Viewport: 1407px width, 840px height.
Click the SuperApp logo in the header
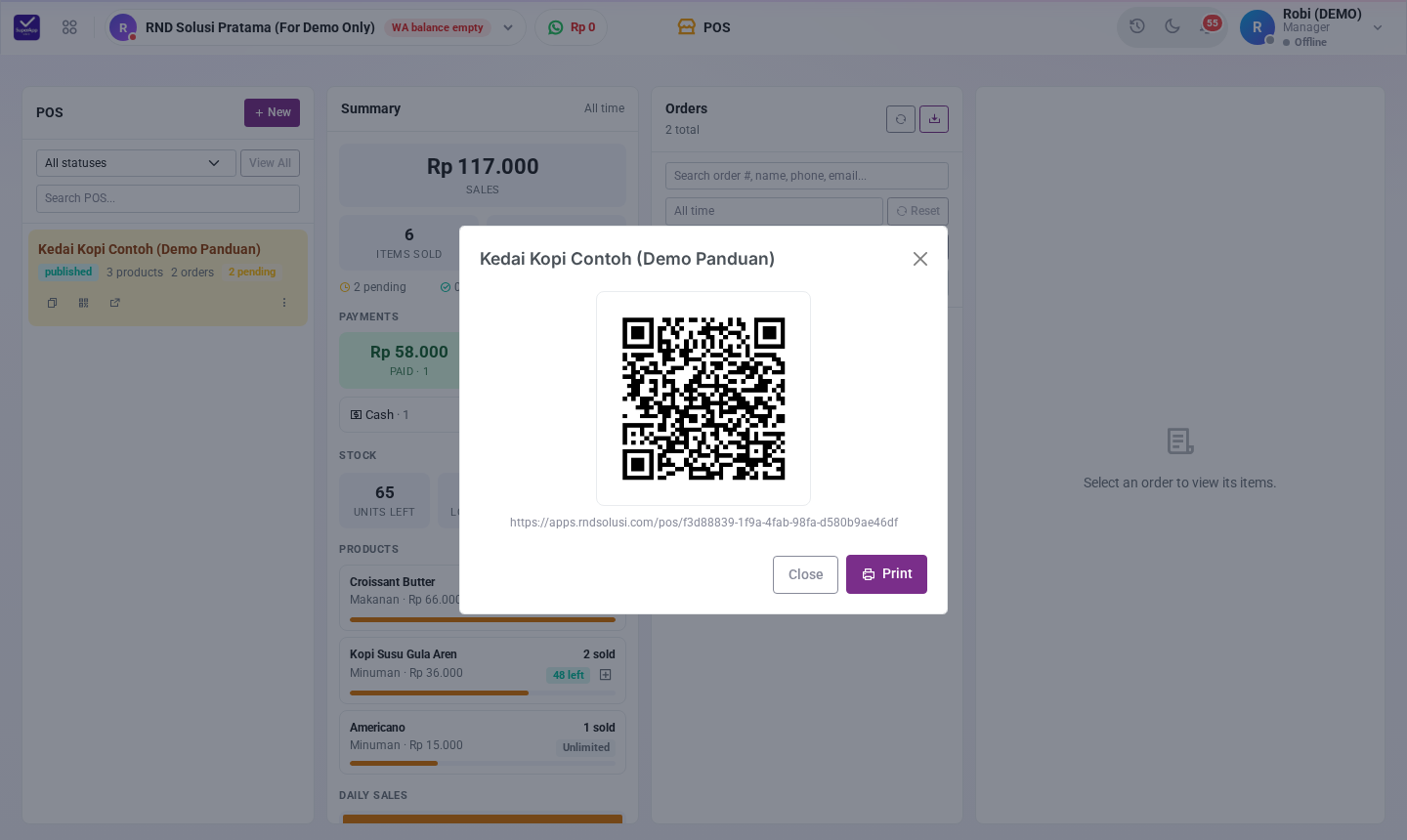[27, 27]
